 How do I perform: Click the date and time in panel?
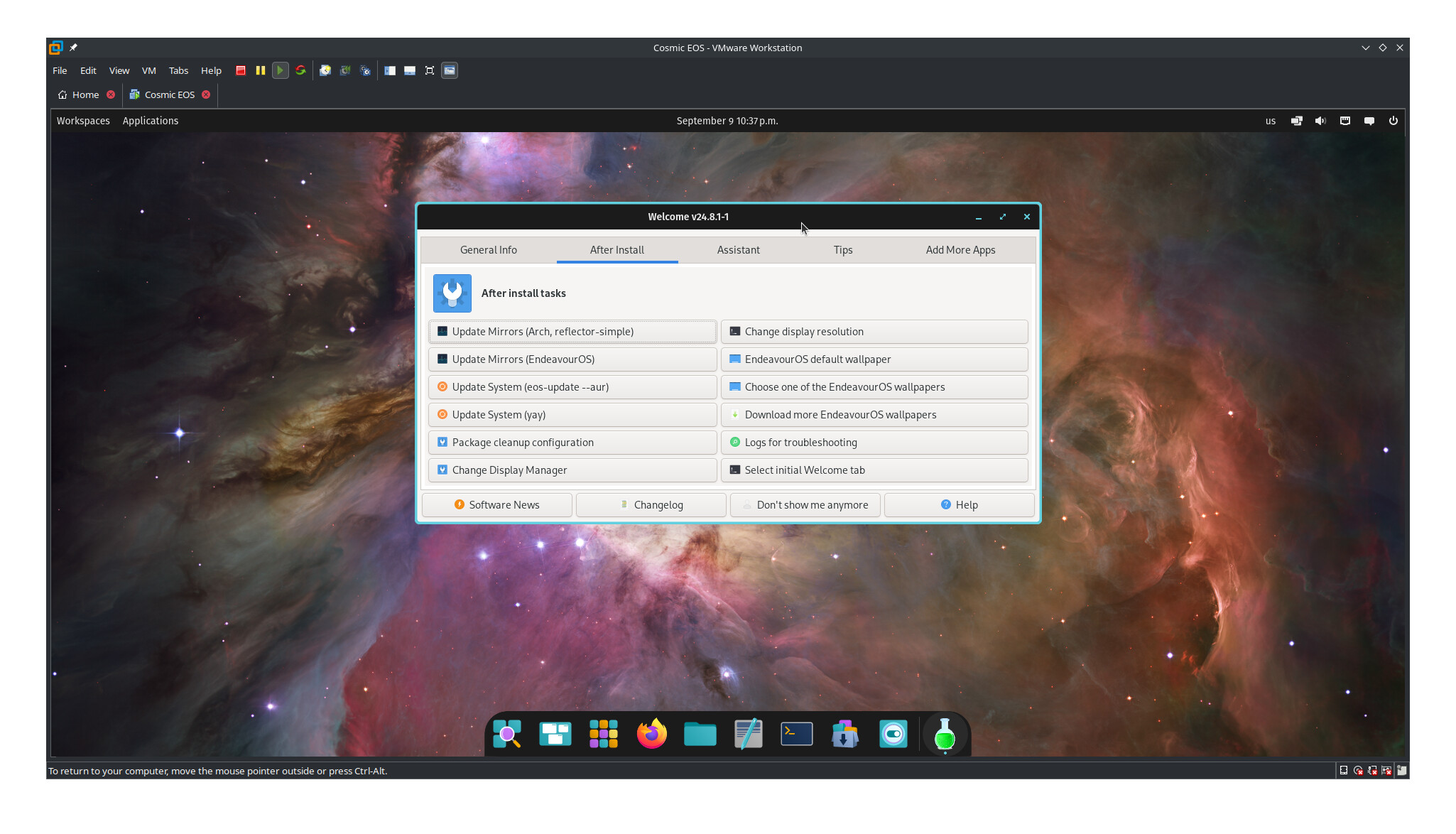(x=727, y=121)
